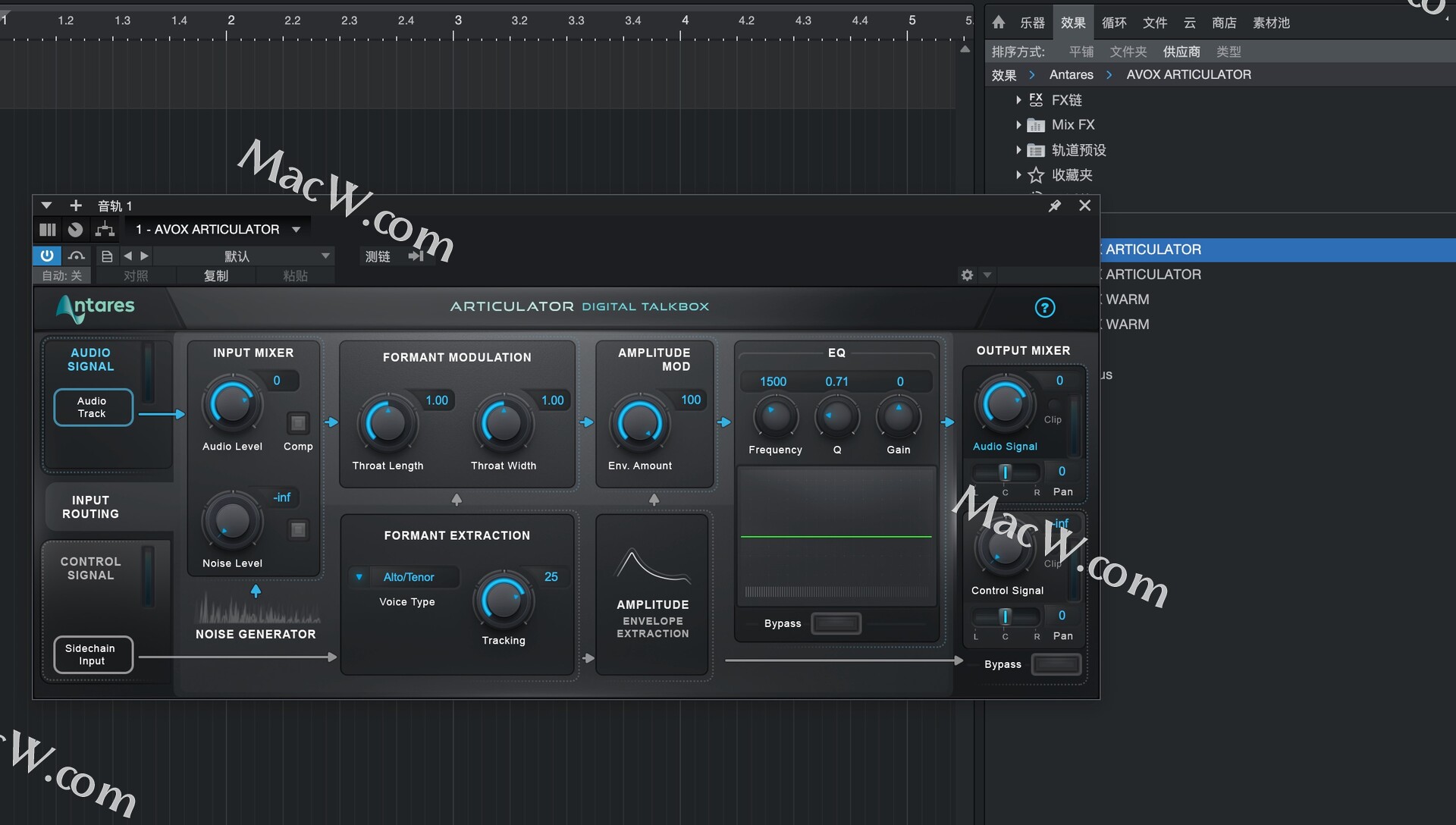Pin the plugin window
Viewport: 1456px width, 825px height.
click(1054, 205)
